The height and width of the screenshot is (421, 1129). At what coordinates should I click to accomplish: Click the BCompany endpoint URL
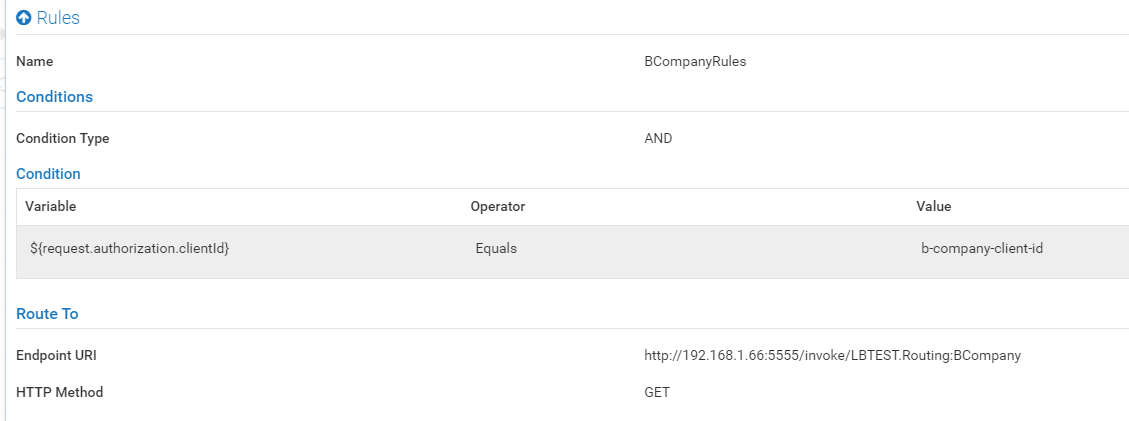[832, 355]
